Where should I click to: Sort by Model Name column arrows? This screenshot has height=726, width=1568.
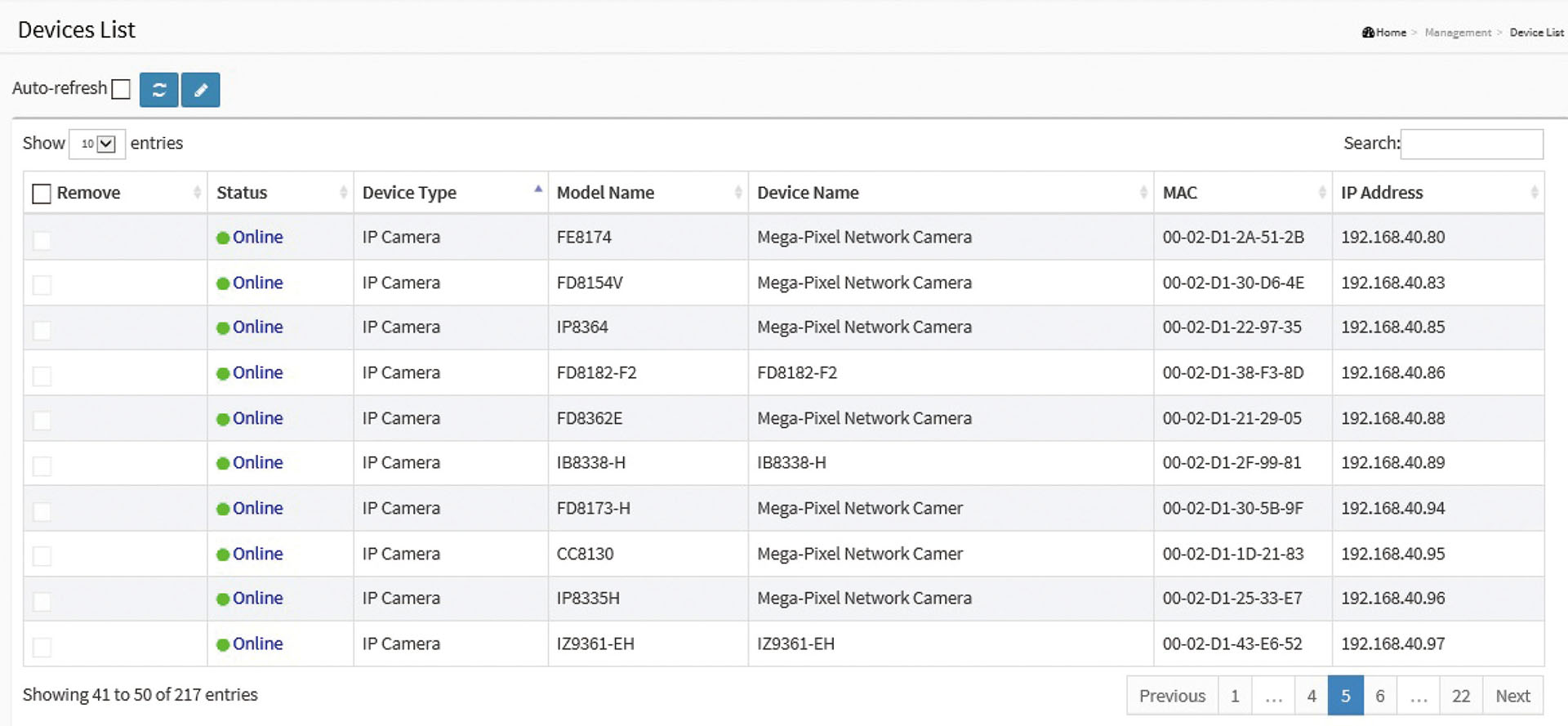click(x=738, y=193)
